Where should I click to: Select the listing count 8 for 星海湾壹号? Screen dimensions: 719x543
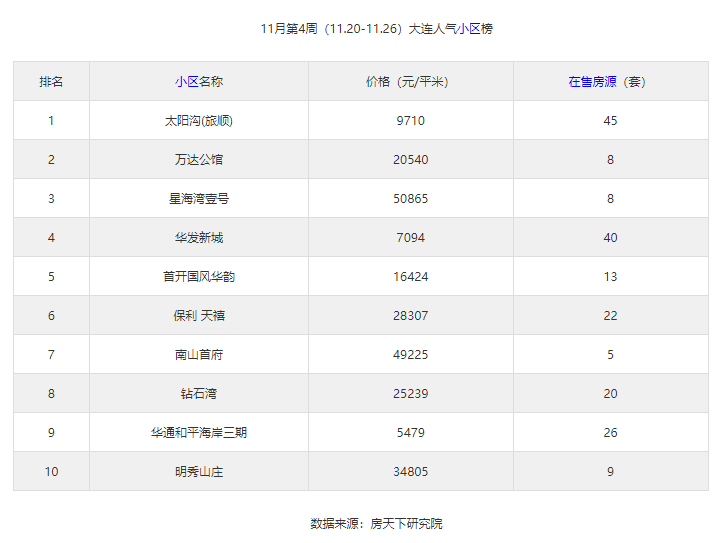(x=610, y=199)
